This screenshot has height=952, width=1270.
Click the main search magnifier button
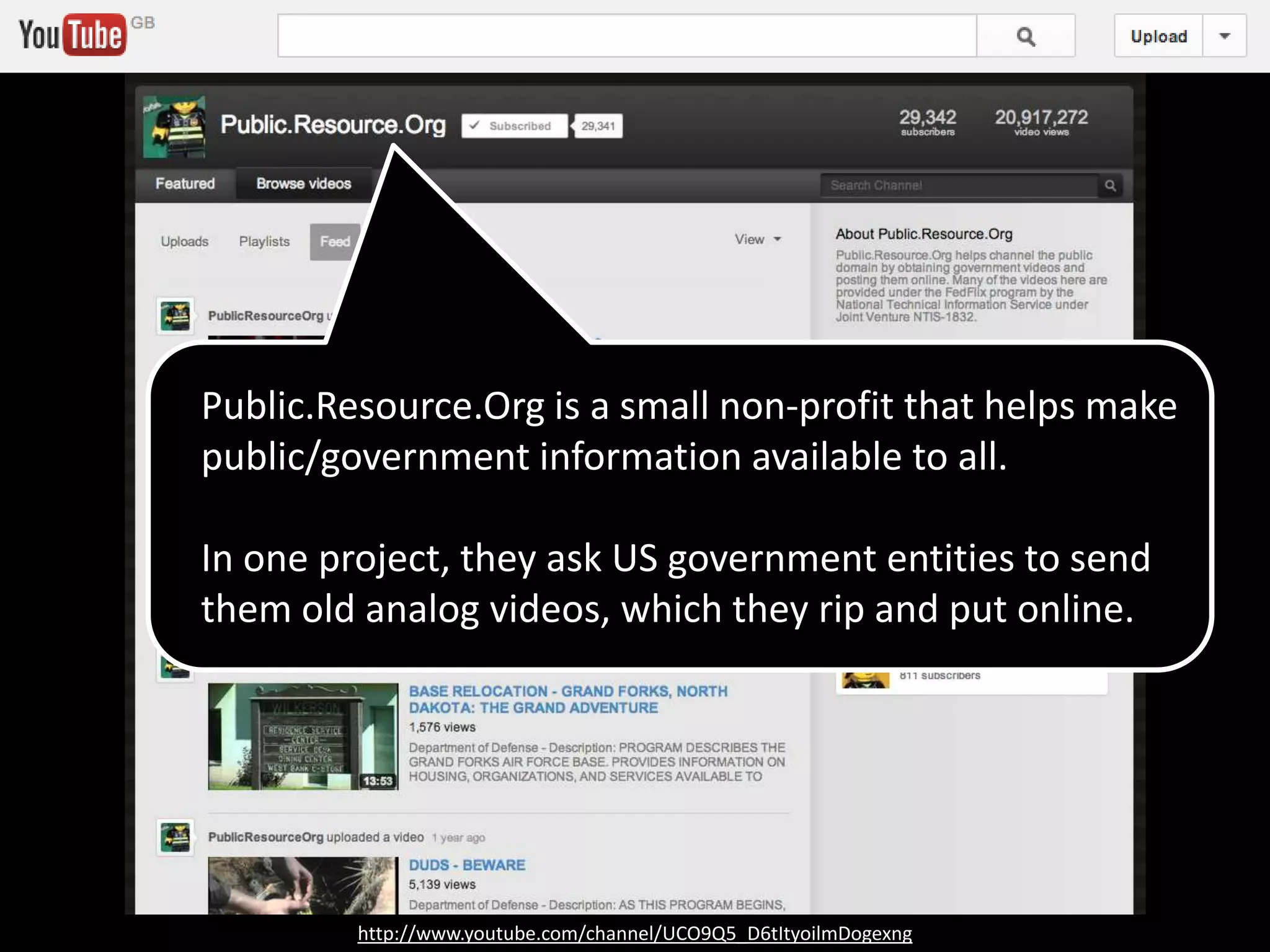[1026, 37]
